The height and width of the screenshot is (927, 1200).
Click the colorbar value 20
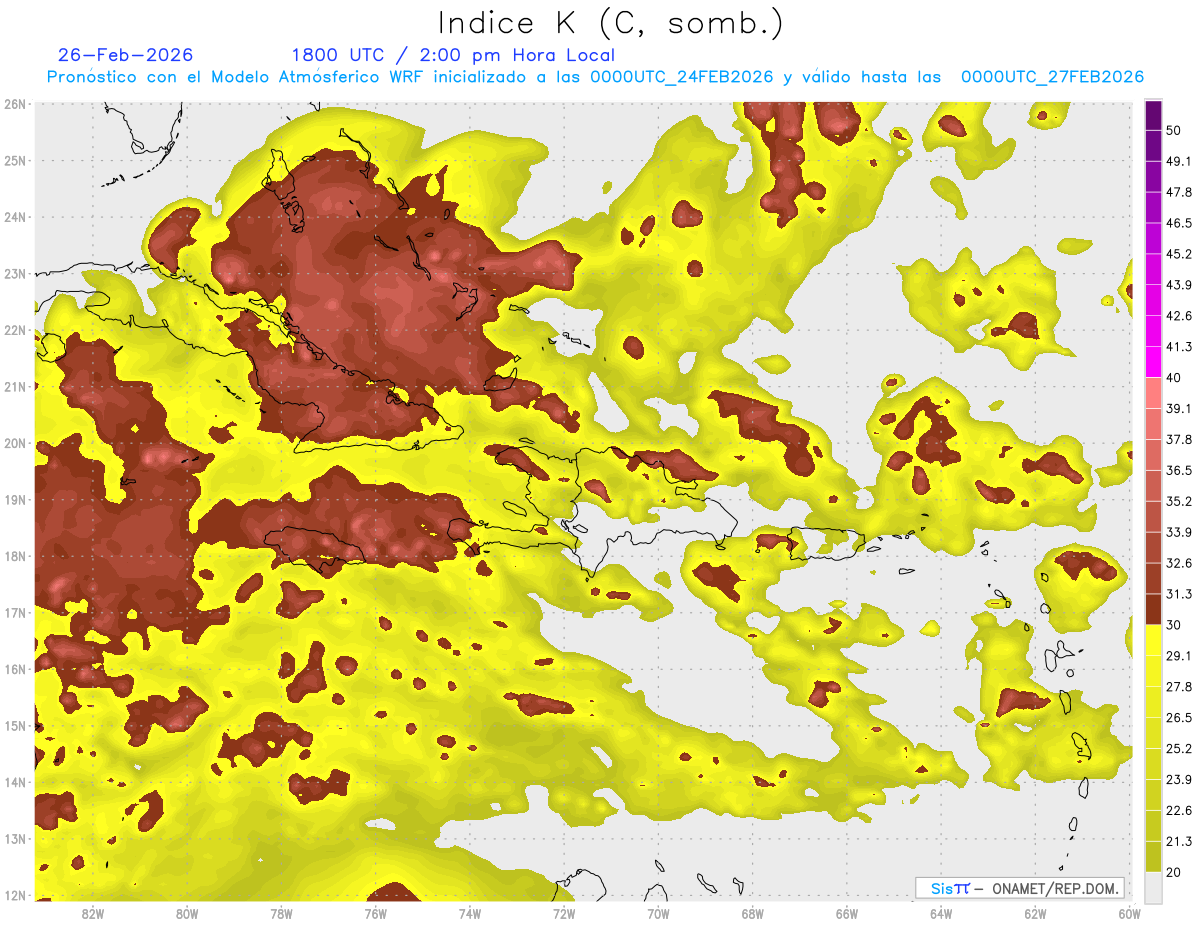click(x=1174, y=873)
